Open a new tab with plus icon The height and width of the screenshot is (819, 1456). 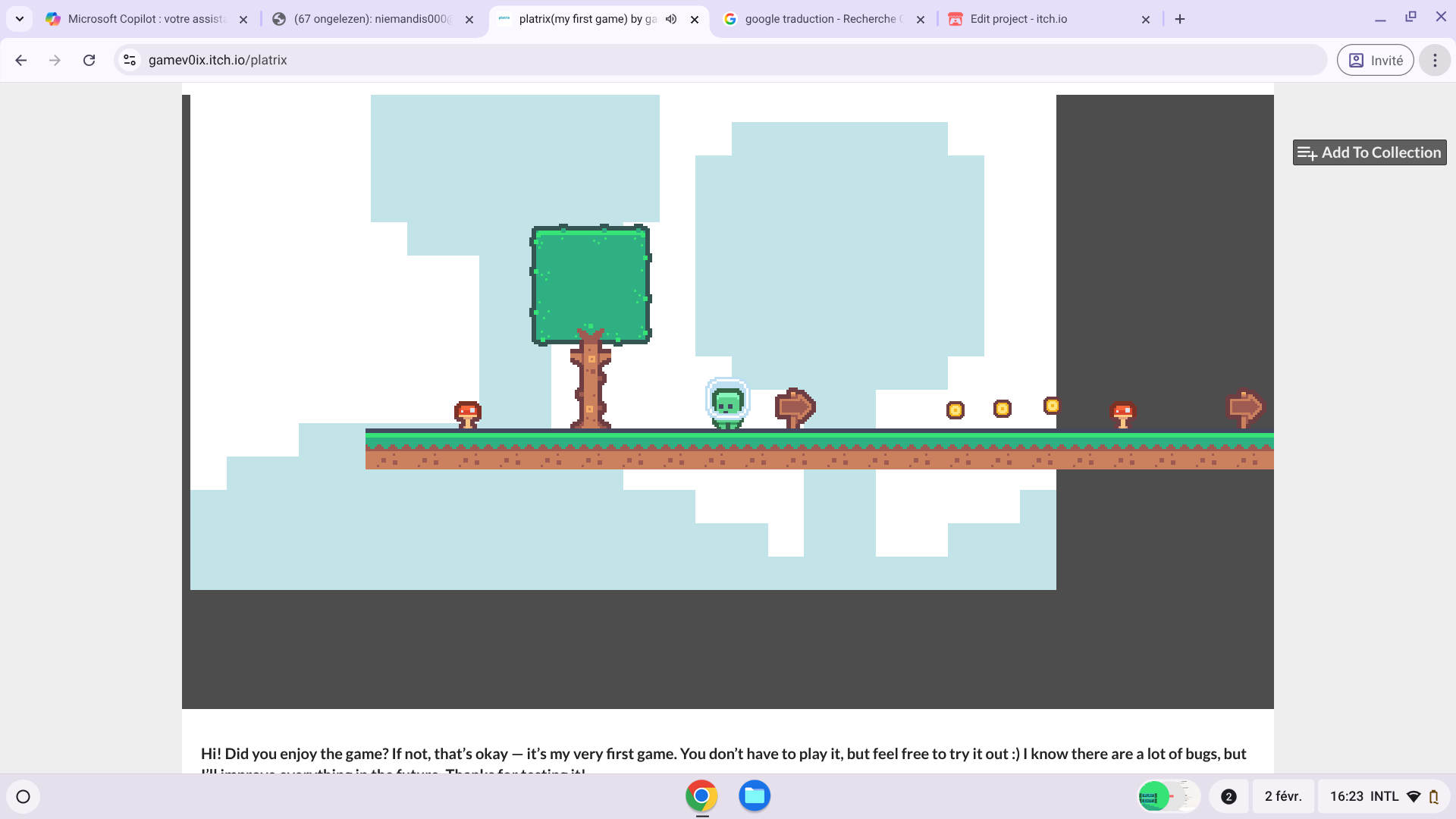(x=1180, y=19)
